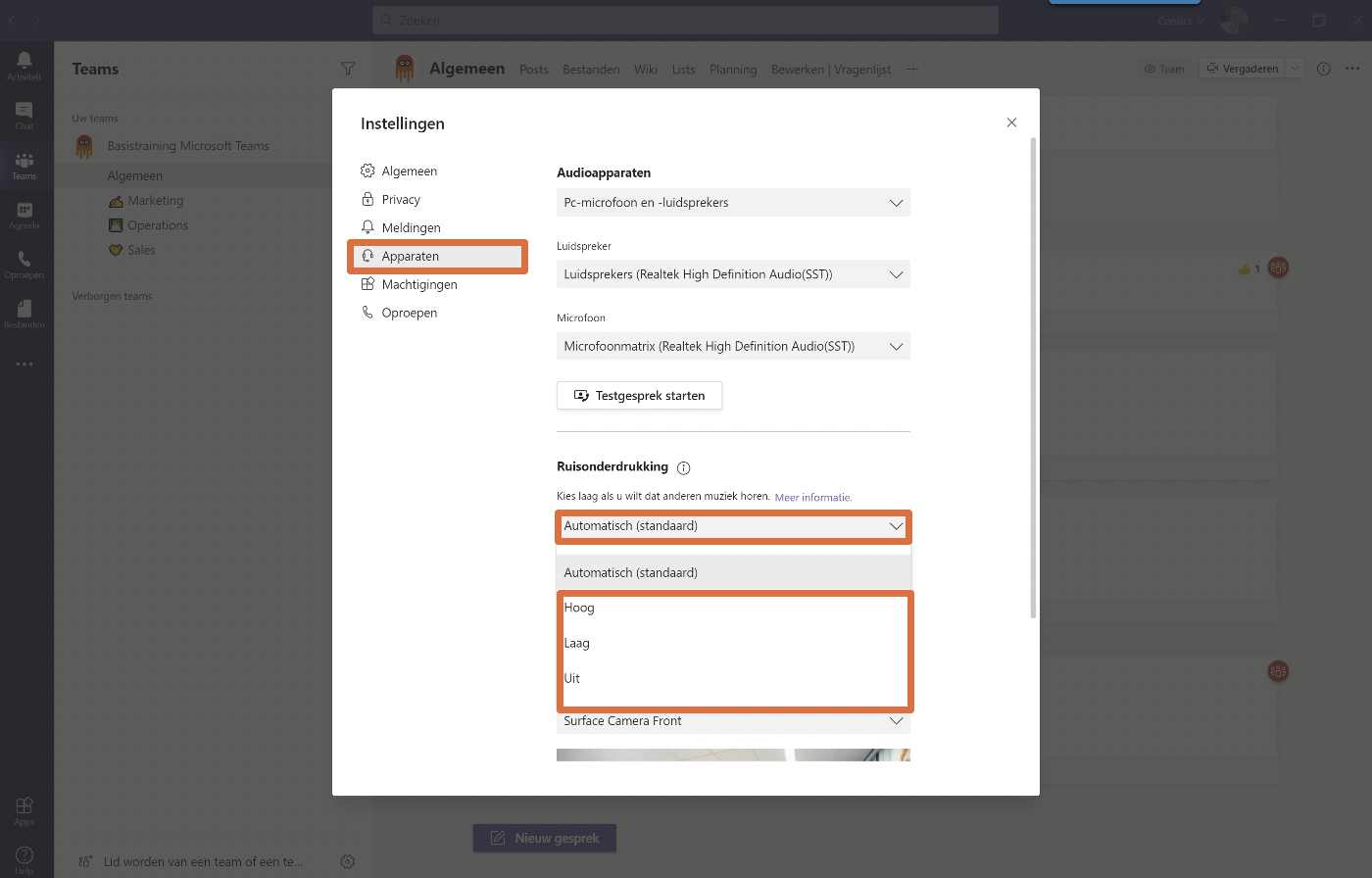Select Uit noise suppression option
The height and width of the screenshot is (878, 1372).
click(x=733, y=678)
